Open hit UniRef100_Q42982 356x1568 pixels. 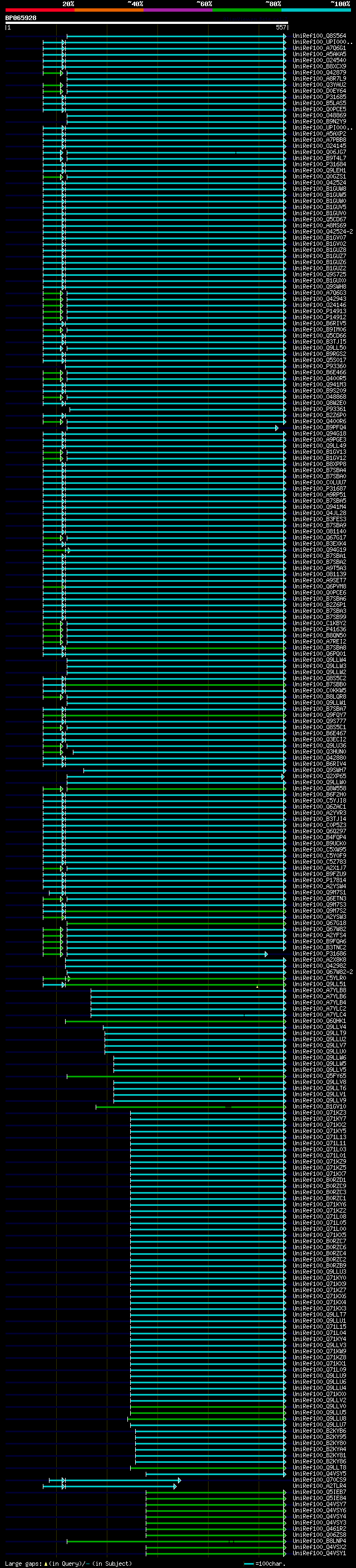point(319,966)
